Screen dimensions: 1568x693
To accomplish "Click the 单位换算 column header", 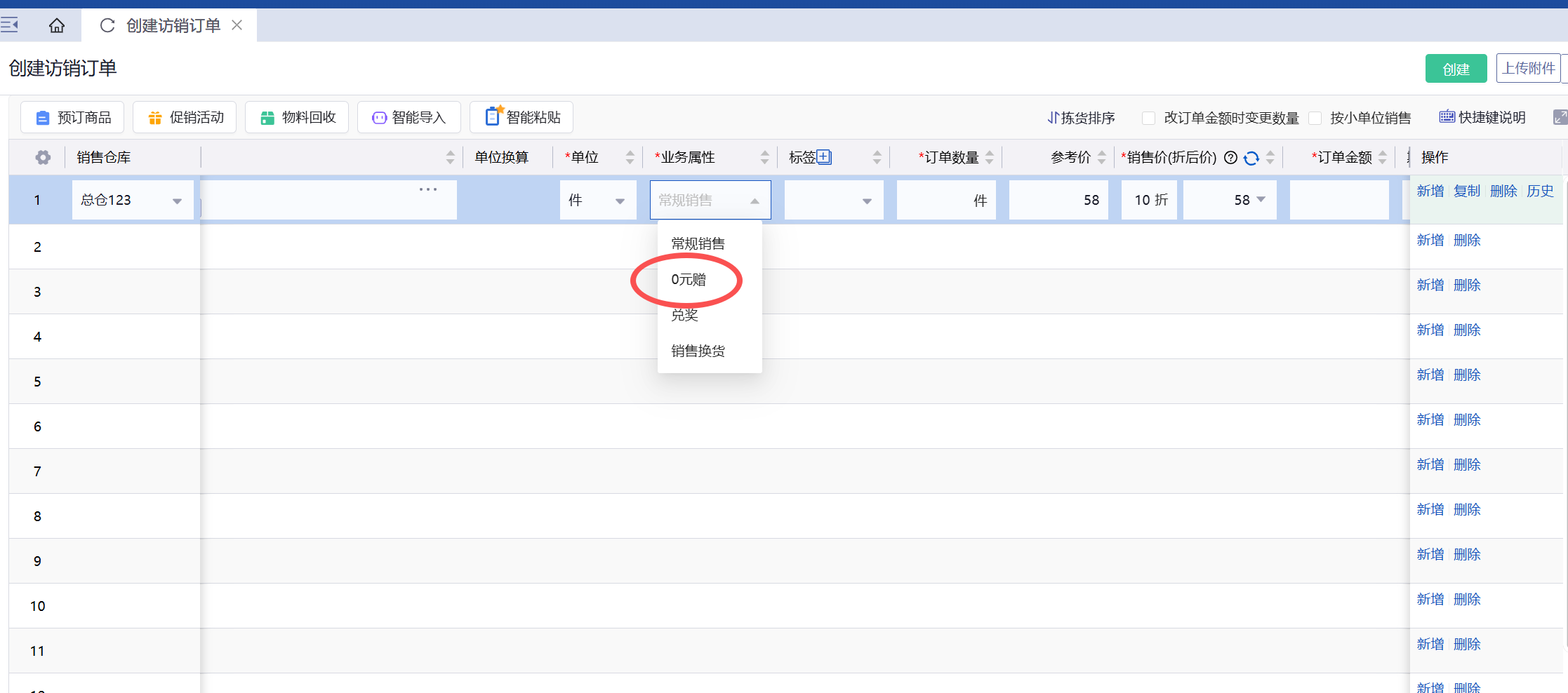I will (x=501, y=157).
